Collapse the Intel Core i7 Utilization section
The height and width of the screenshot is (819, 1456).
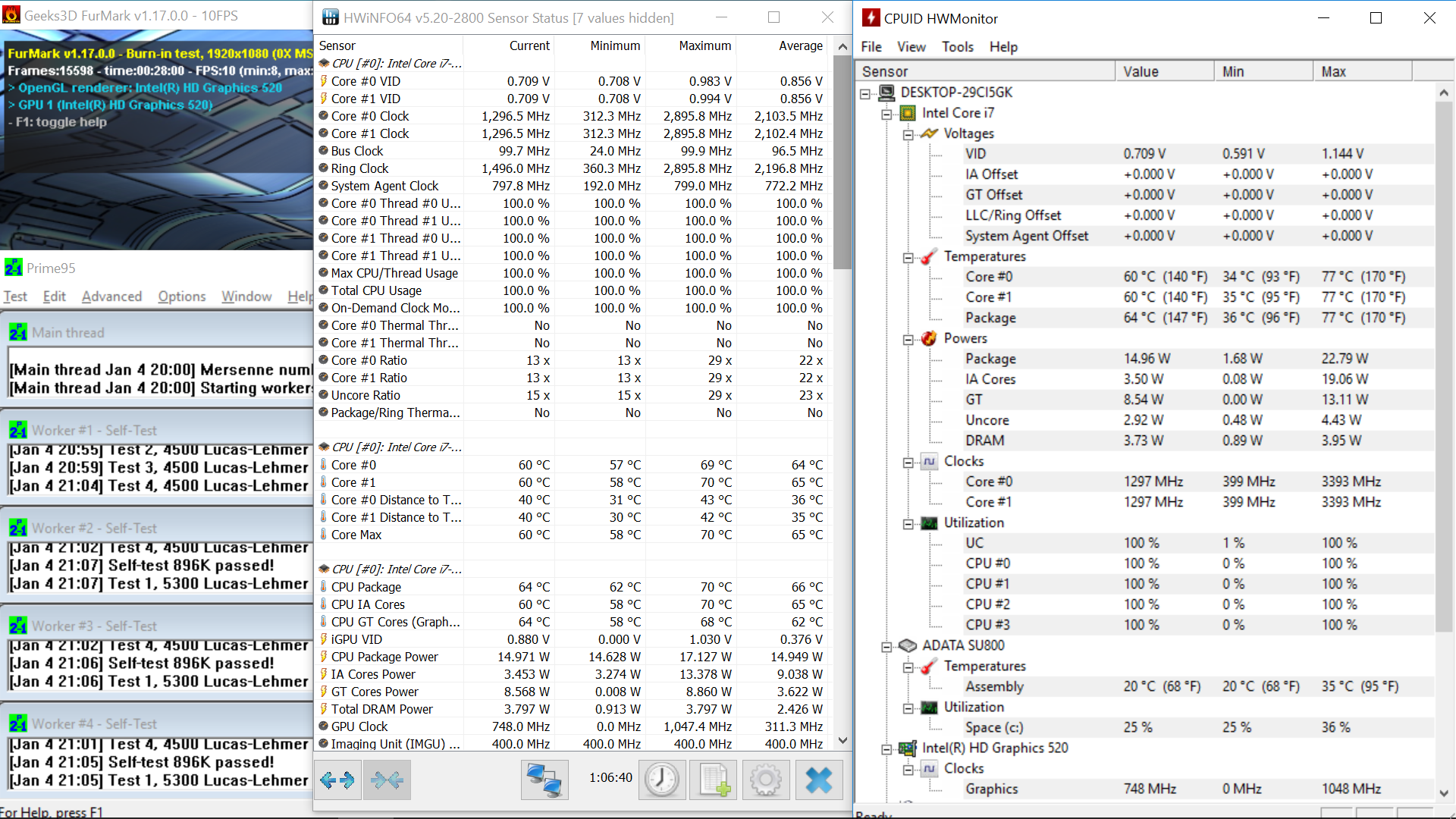click(908, 523)
